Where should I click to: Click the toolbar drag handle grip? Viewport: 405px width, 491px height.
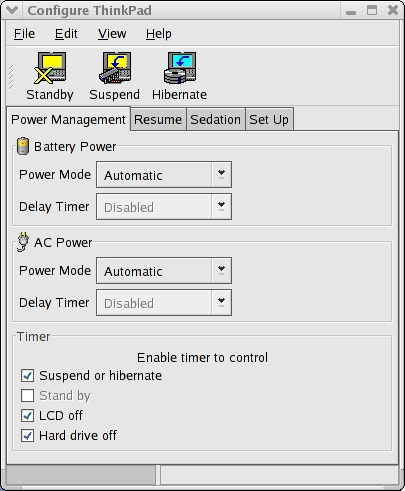11,77
